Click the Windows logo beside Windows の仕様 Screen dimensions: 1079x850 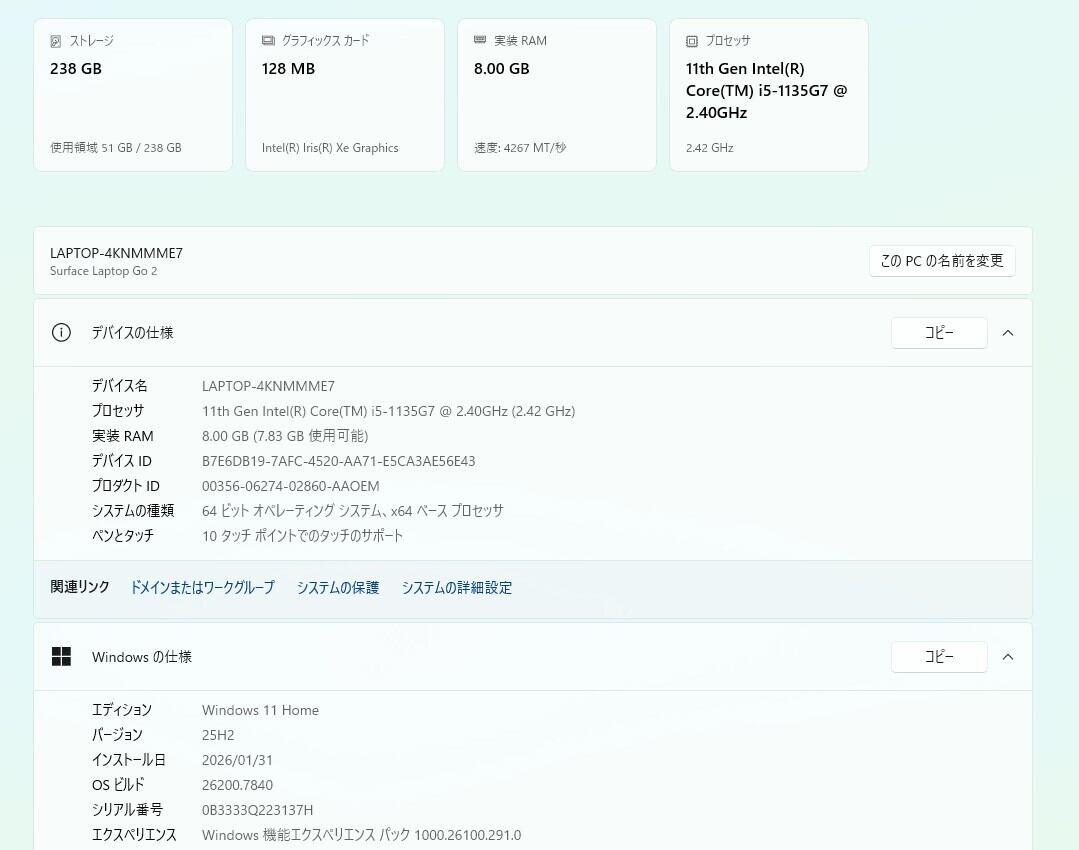[61, 657]
